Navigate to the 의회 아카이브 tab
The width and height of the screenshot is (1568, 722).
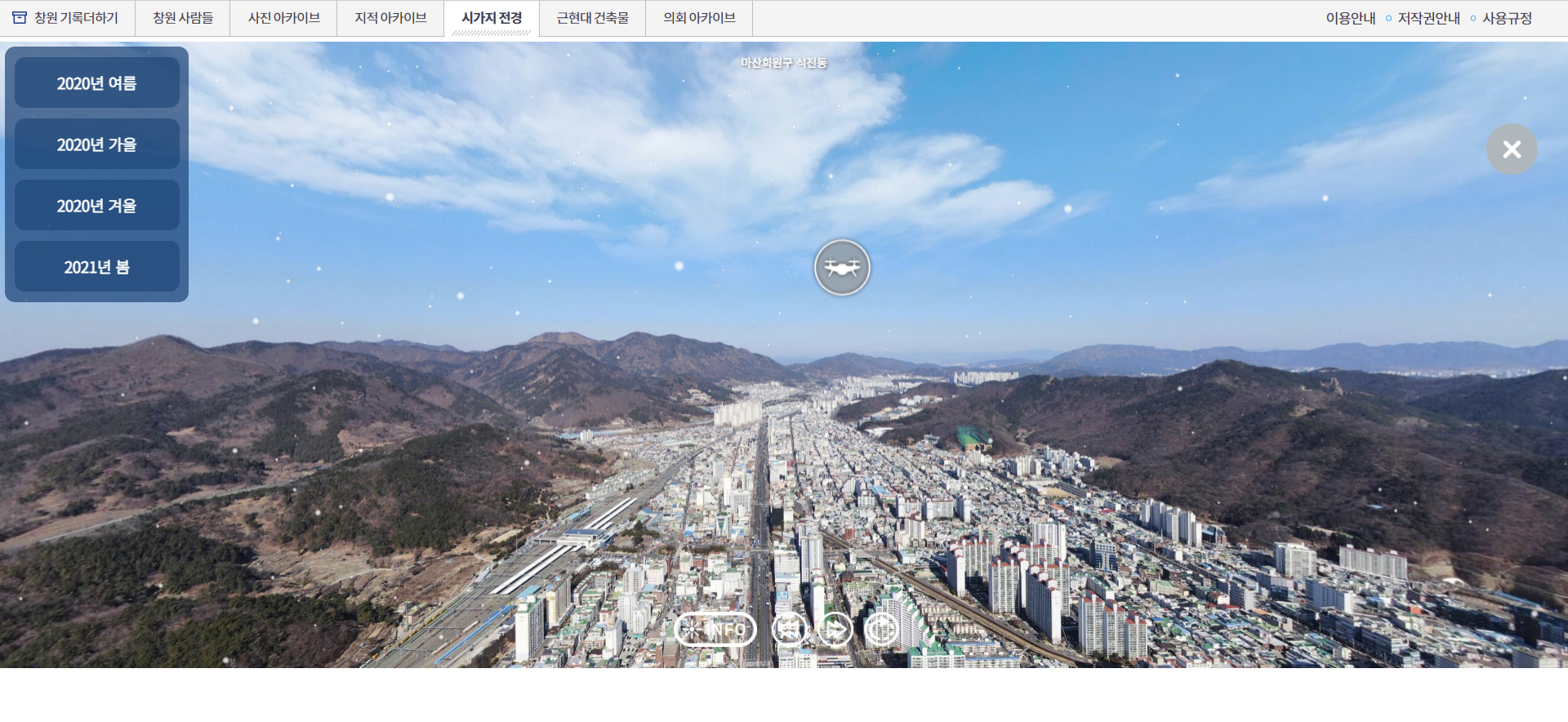pos(699,18)
